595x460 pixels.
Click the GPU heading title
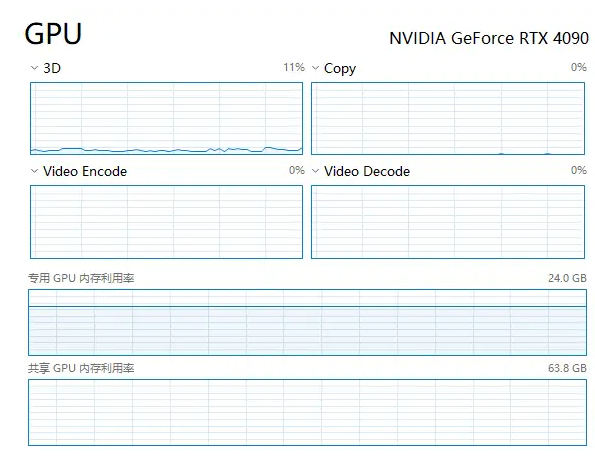(x=53, y=34)
